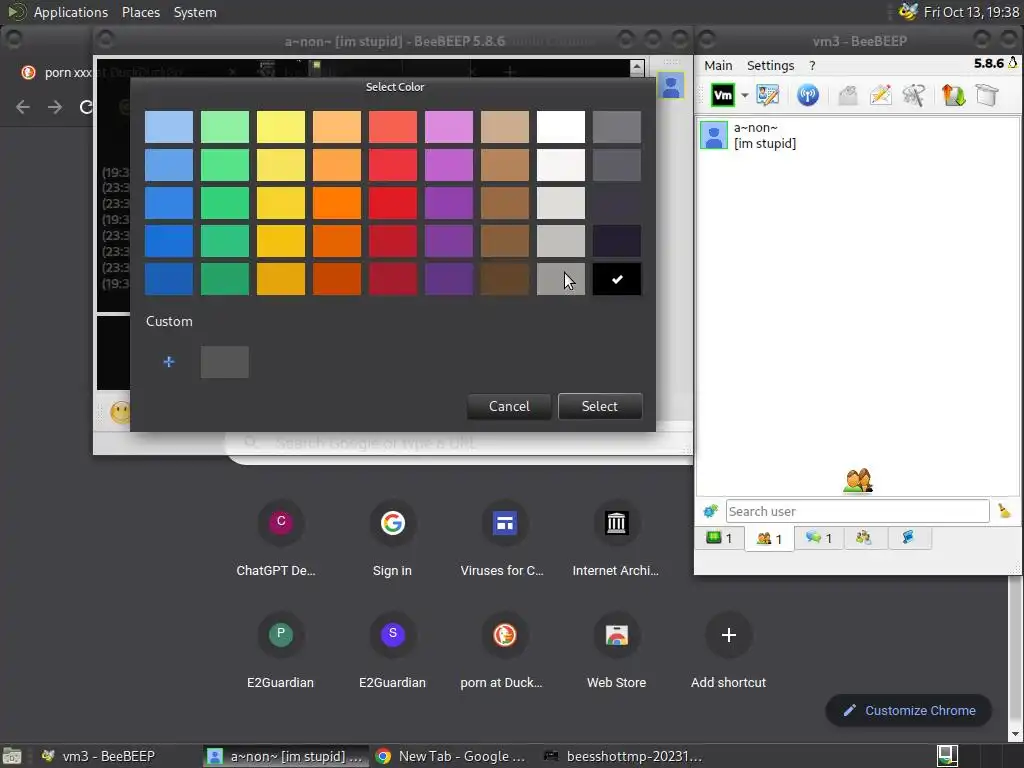Open the Internet Archi... shortcut
Viewport: 1024px width, 768px height.
click(616, 540)
